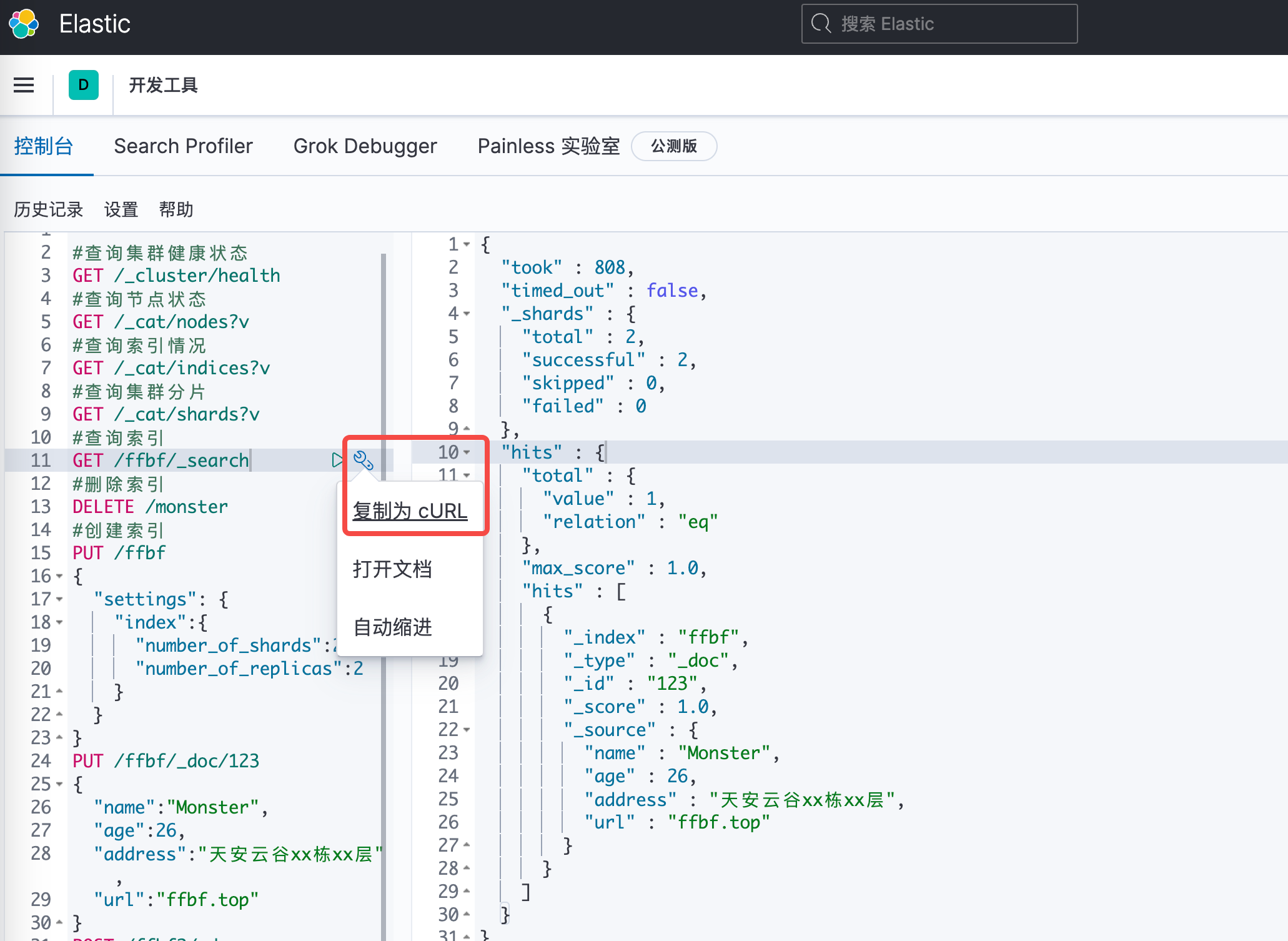Collapse response total fold at line 11

pos(467,475)
